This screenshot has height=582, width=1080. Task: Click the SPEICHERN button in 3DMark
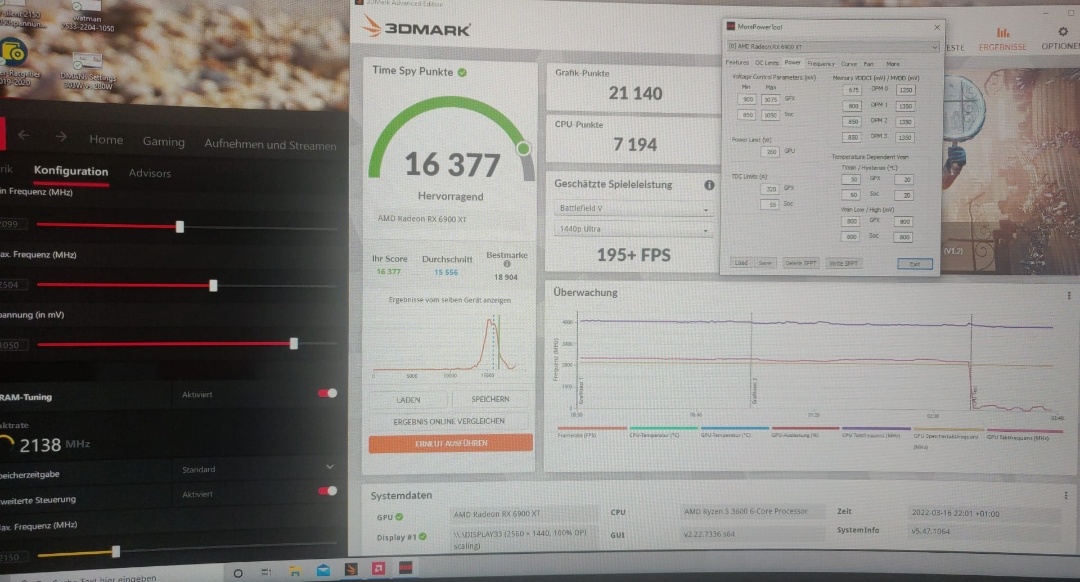pyautogui.click(x=490, y=399)
